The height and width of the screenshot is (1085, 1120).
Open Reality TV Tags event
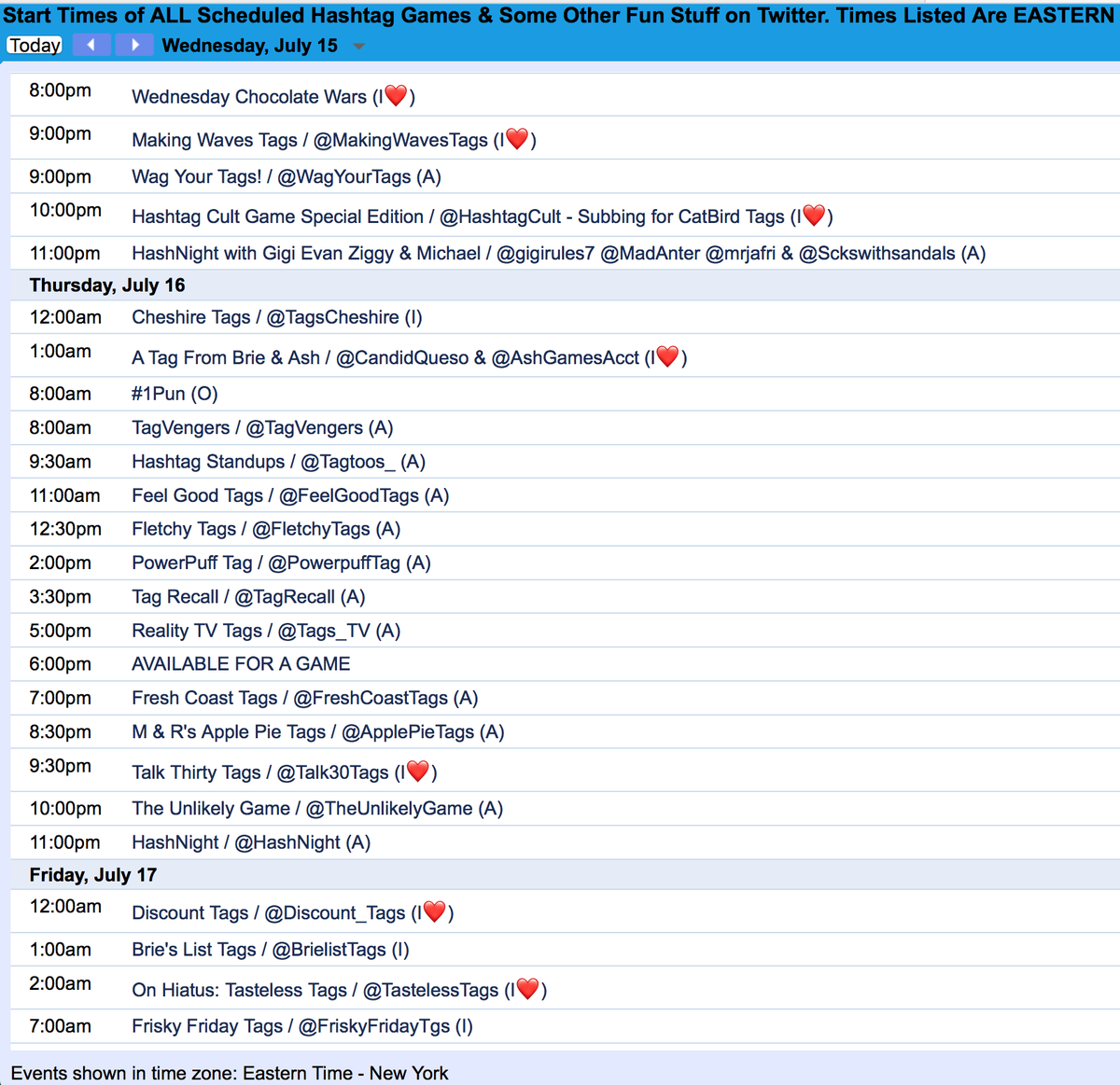pos(266,631)
